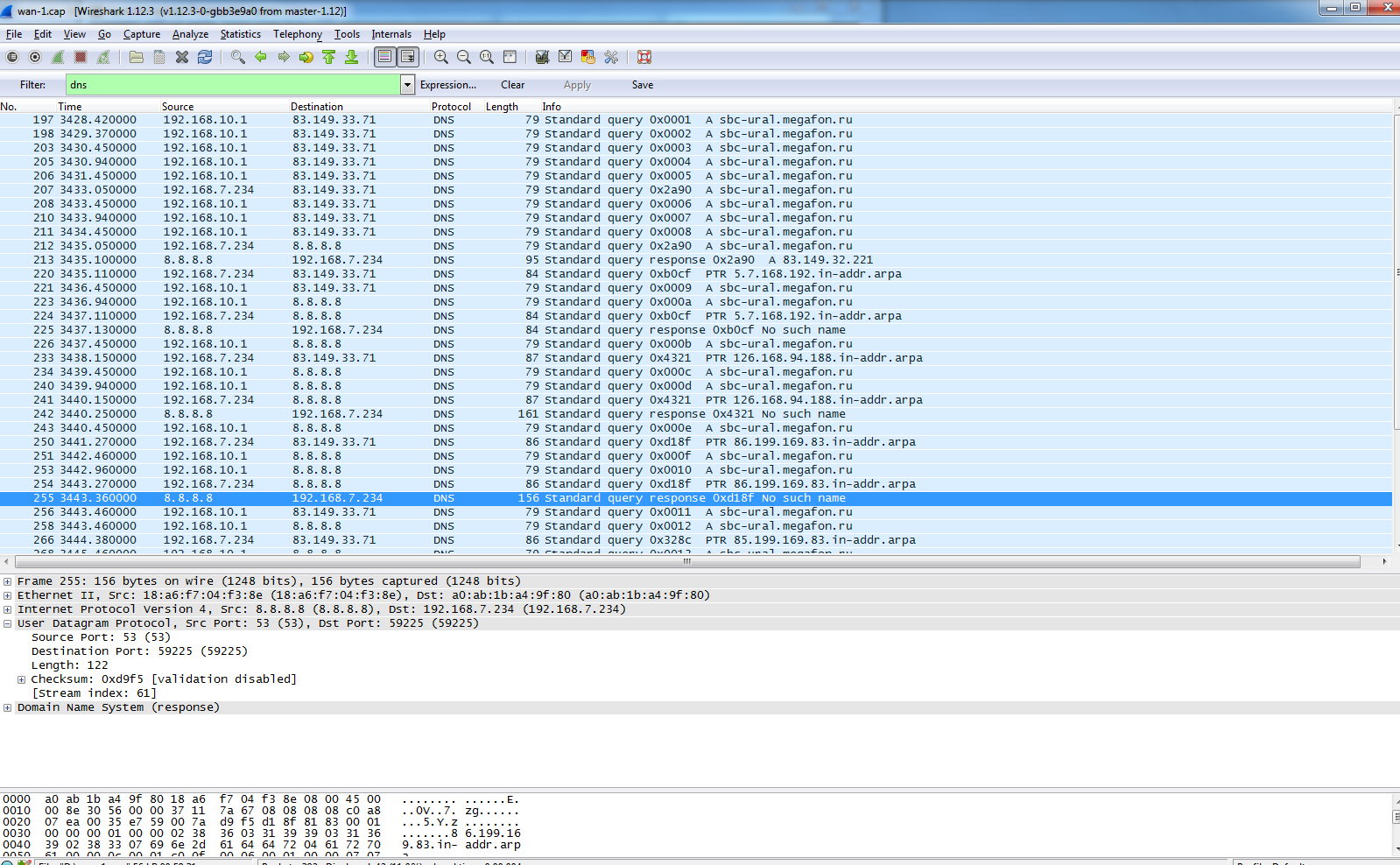Close this capture file X icon
1400x865 pixels.
coord(182,57)
